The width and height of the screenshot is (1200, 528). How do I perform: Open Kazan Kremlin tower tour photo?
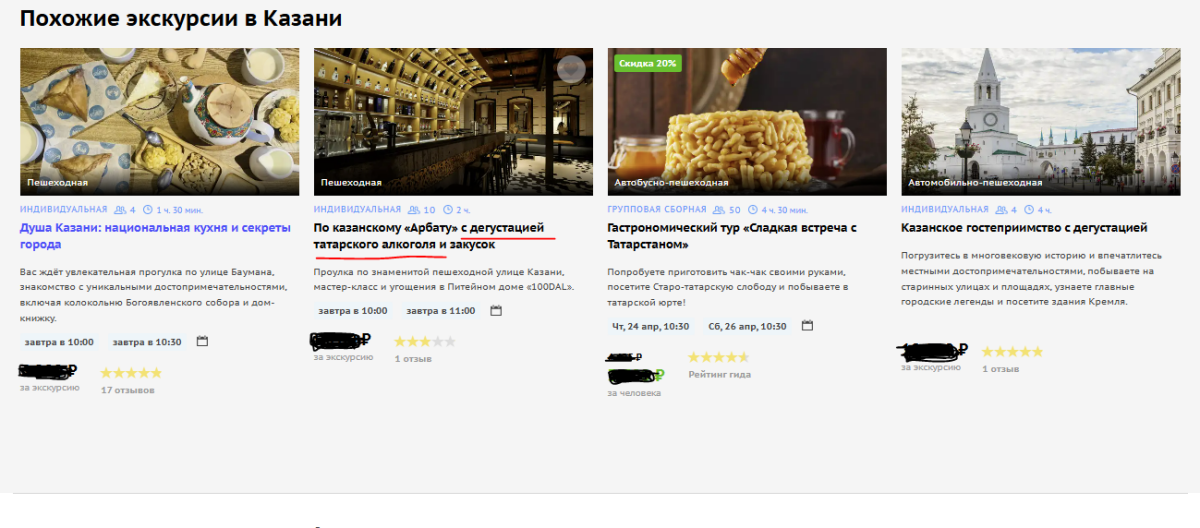coord(1040,121)
